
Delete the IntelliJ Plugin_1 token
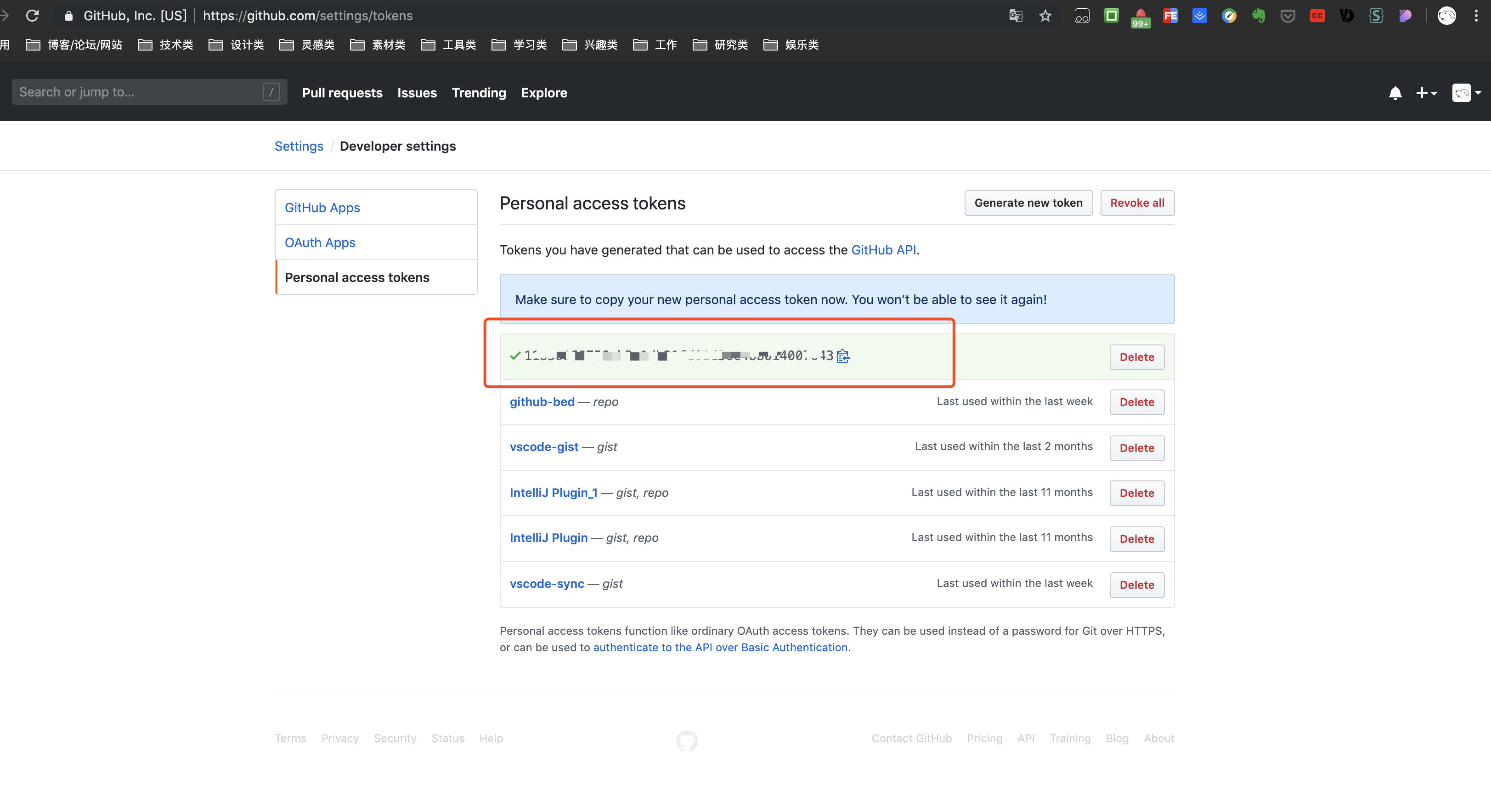(1137, 493)
